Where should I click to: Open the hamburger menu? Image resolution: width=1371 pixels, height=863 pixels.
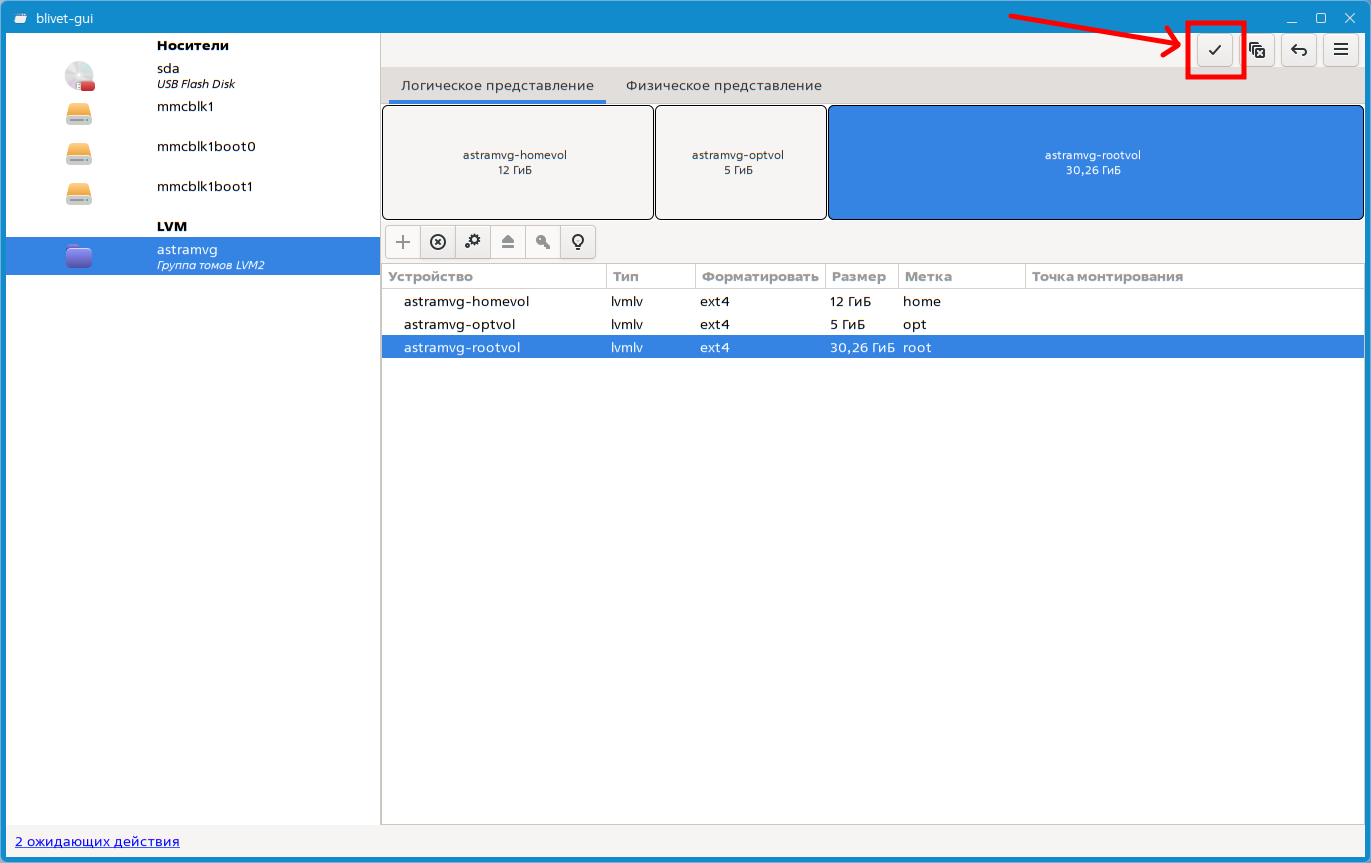[1341, 50]
